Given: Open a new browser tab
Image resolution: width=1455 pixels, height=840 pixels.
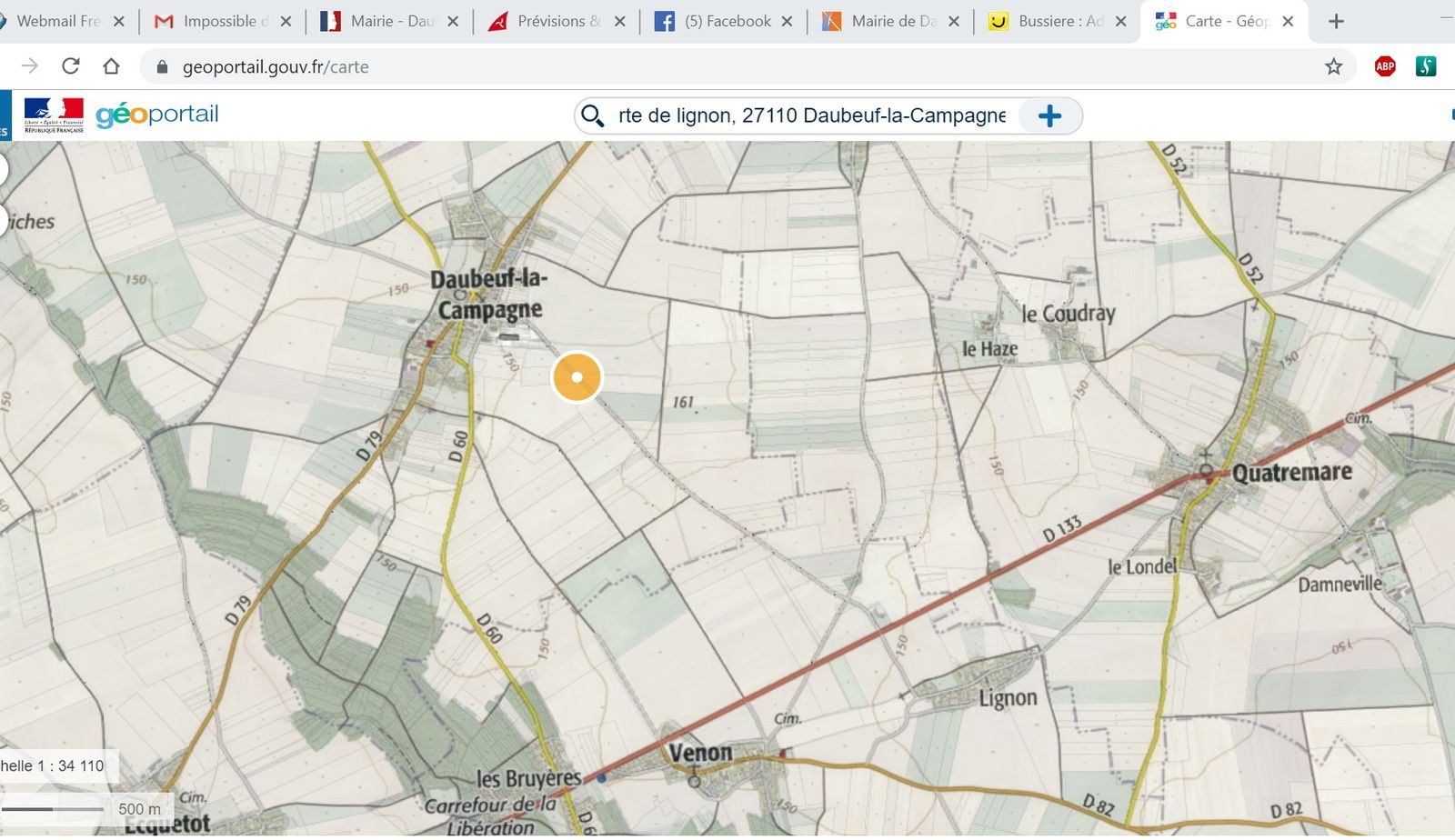Looking at the screenshot, I should tap(1336, 21).
